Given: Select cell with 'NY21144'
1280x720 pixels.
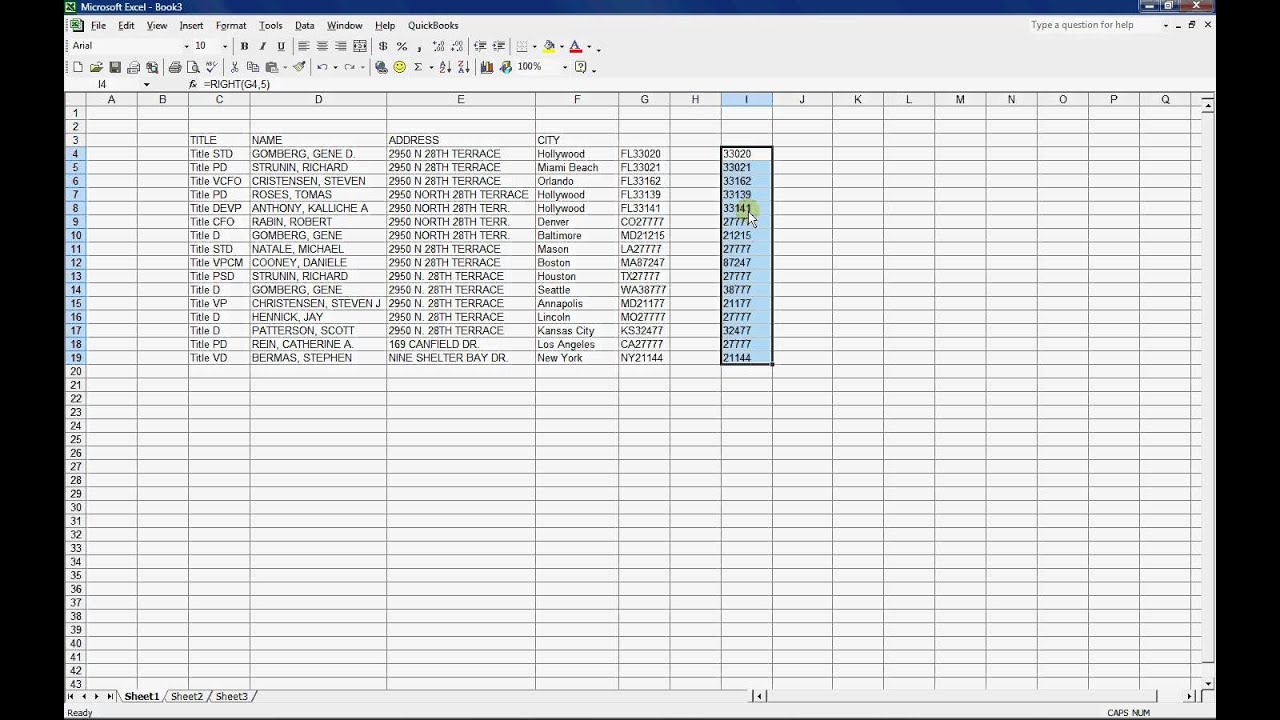Looking at the screenshot, I should coord(644,358).
